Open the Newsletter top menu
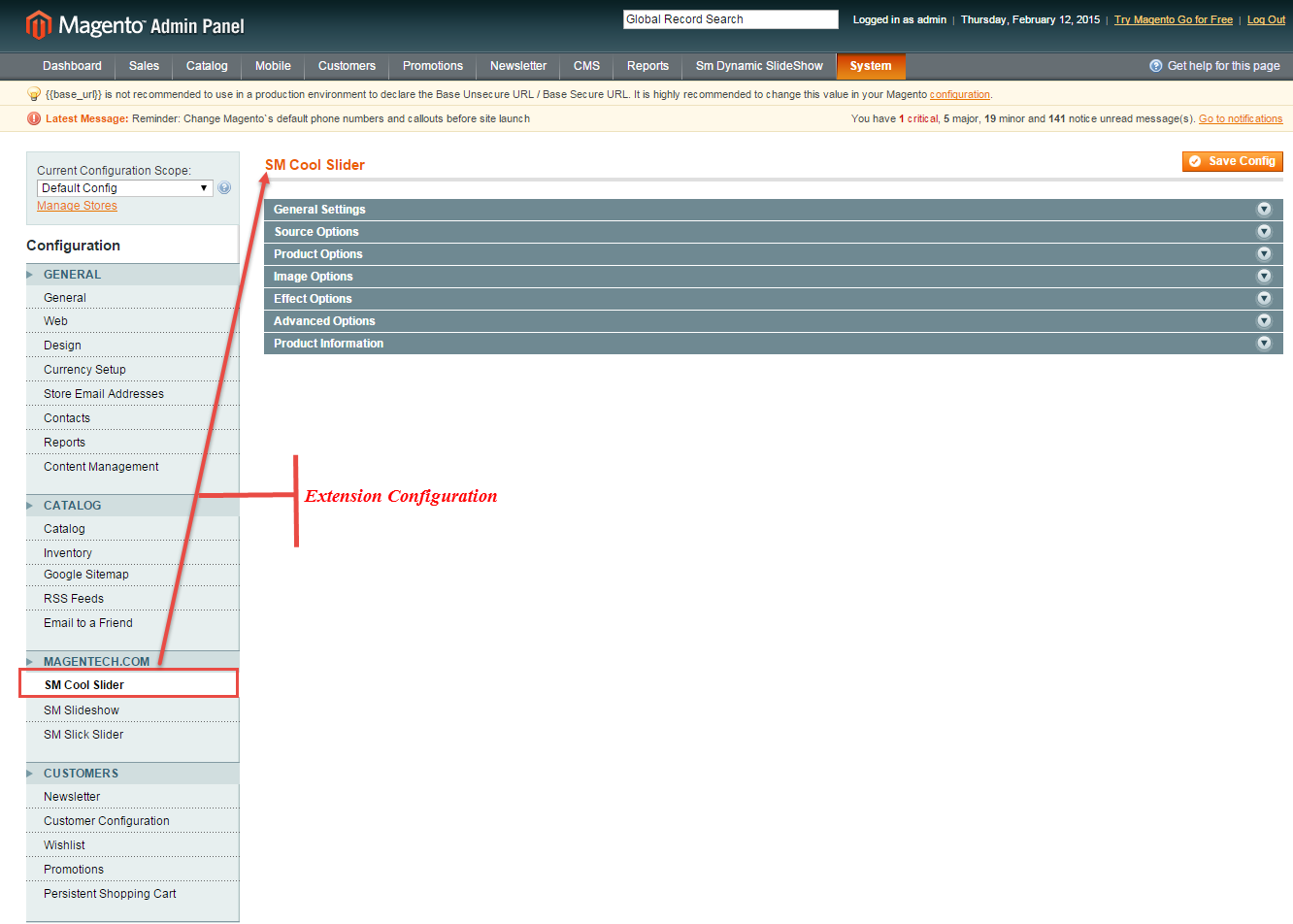The image size is (1293, 924). tap(518, 66)
